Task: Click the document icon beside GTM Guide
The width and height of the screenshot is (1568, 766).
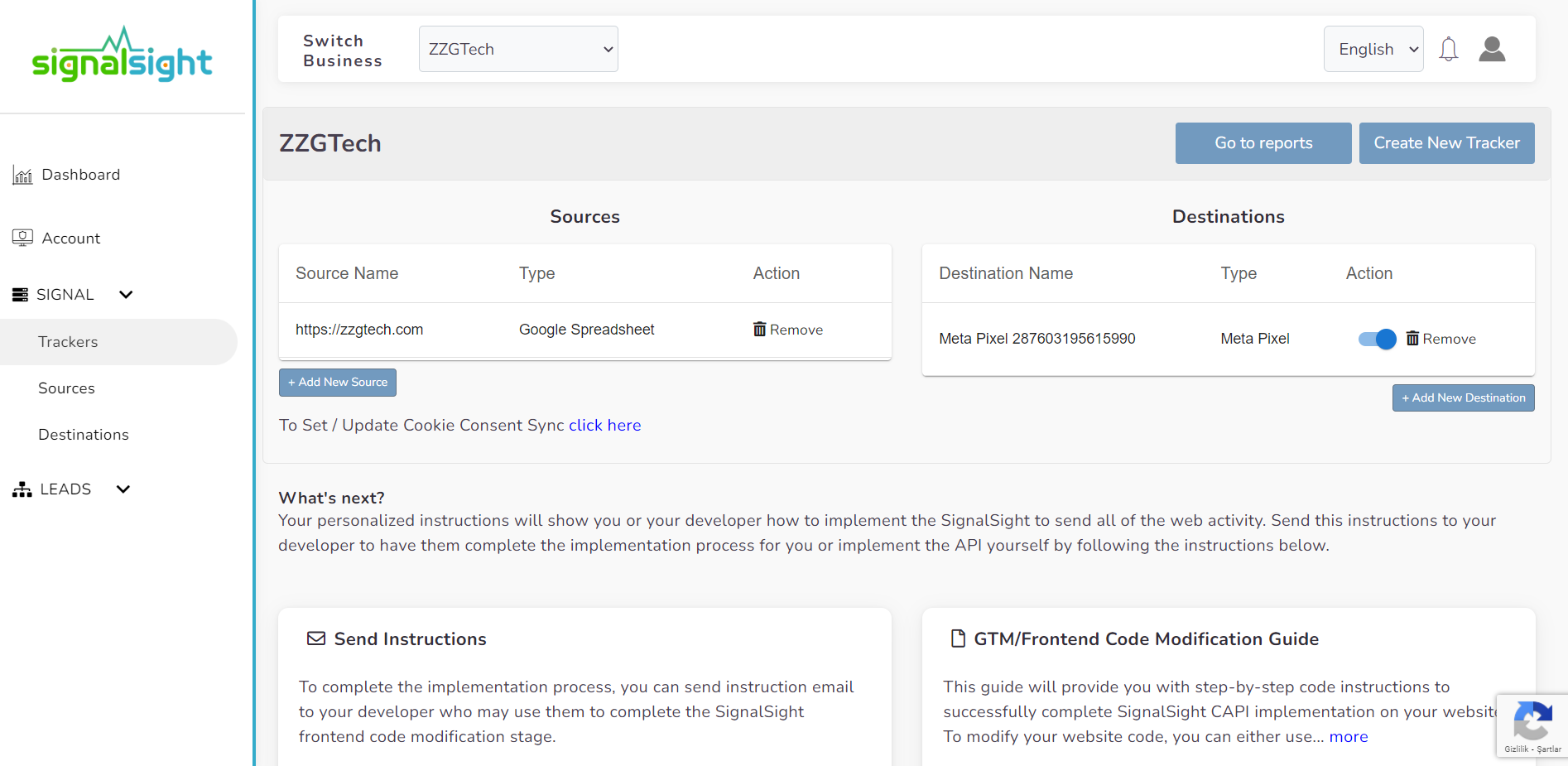Action: coord(958,638)
